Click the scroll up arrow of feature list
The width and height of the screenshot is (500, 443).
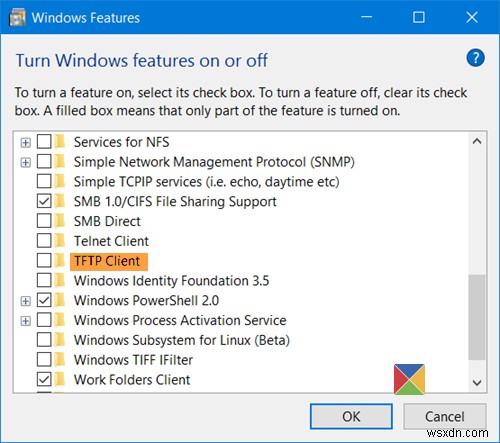[477, 141]
